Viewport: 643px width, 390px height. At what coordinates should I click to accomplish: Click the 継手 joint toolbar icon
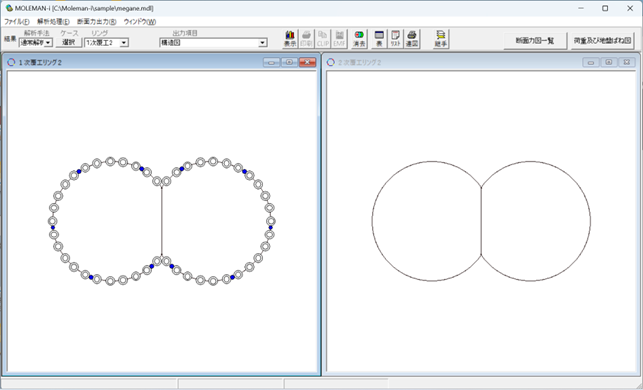click(441, 39)
